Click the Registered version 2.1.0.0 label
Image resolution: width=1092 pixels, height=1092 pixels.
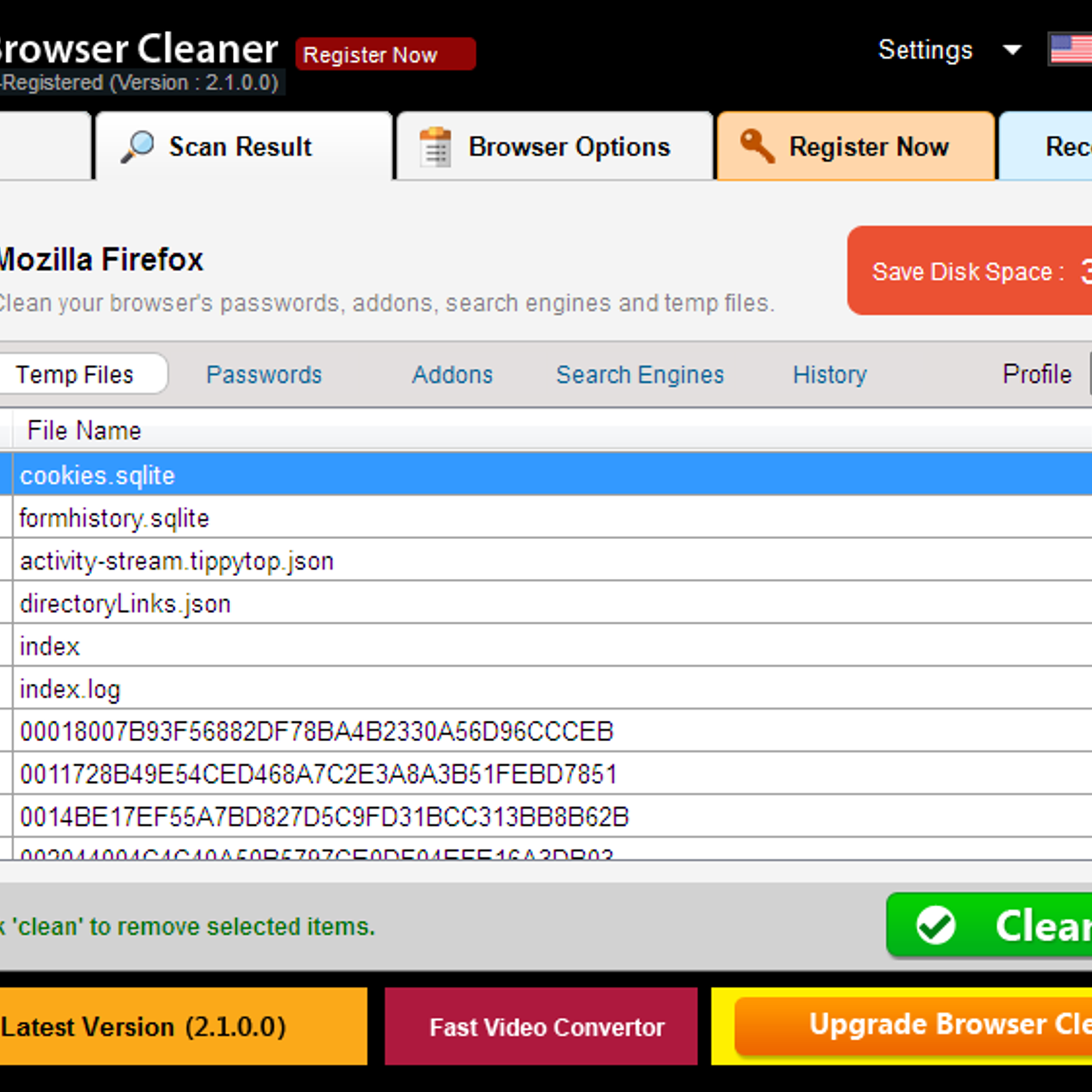tap(139, 83)
